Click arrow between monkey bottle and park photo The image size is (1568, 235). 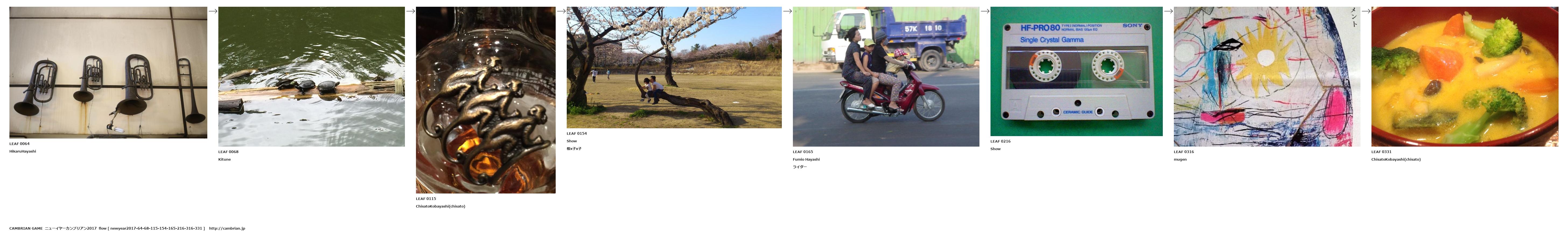tap(561, 11)
